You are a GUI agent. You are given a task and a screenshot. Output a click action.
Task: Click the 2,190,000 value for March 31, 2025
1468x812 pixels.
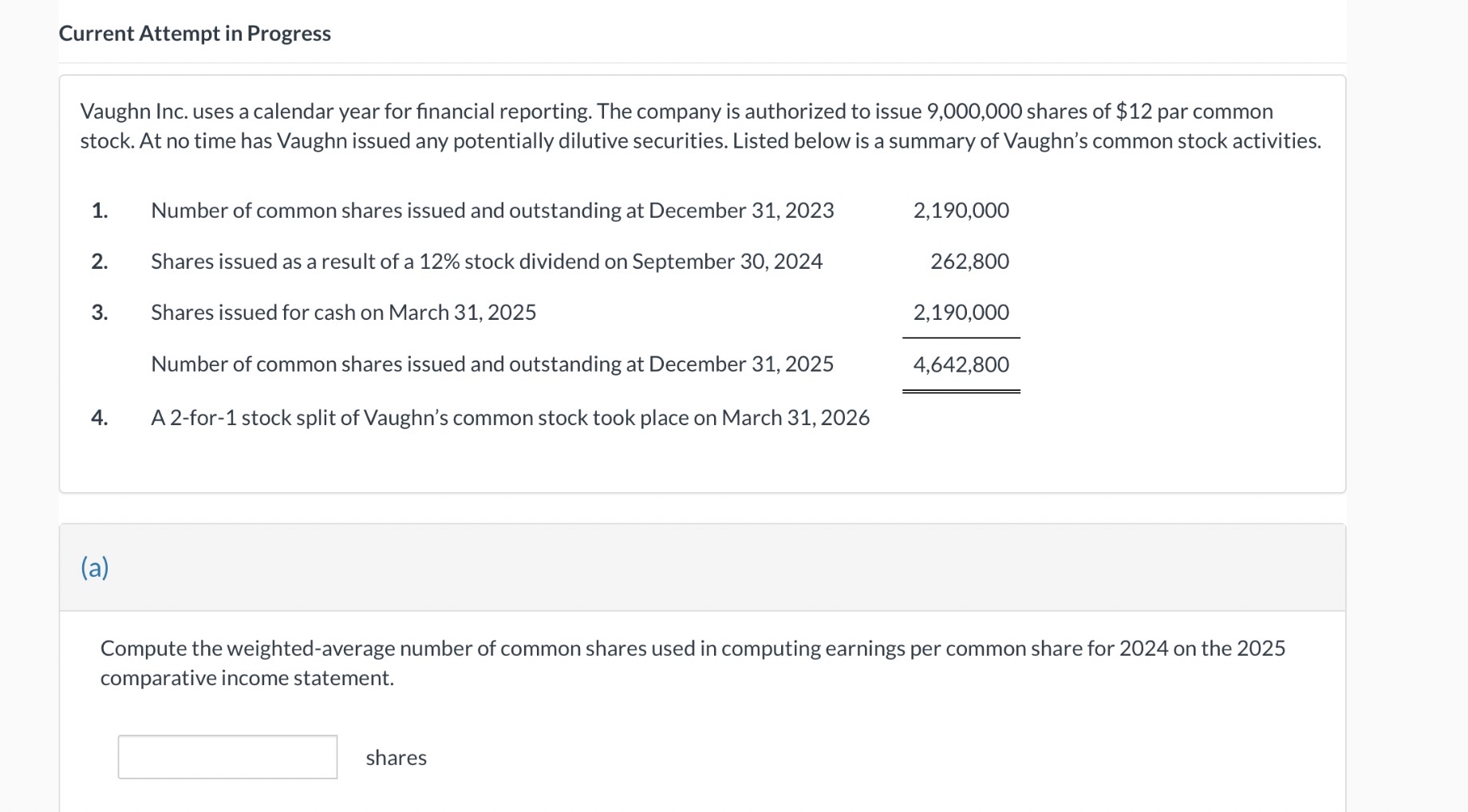[x=961, y=312]
